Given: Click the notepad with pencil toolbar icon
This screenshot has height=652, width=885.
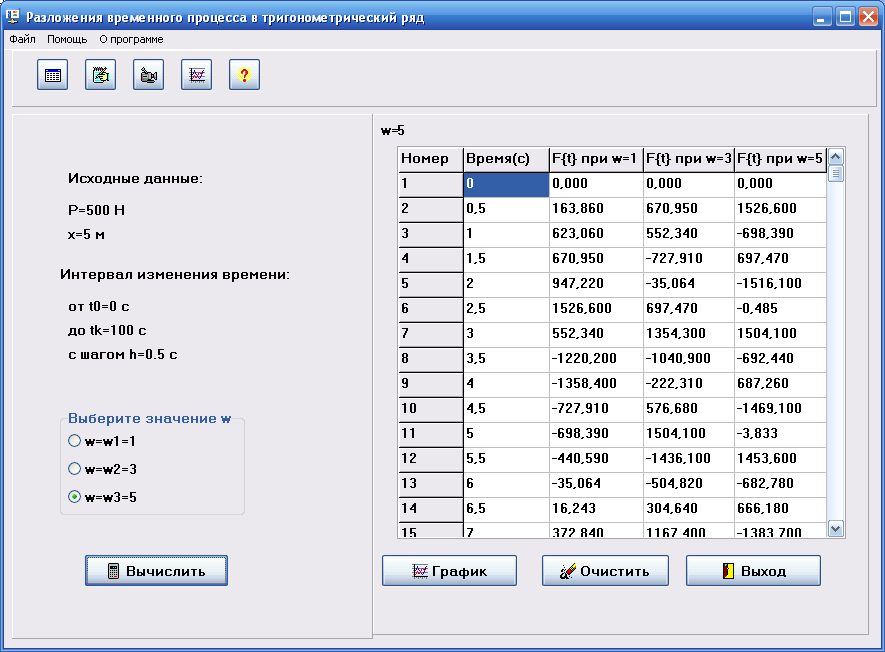Looking at the screenshot, I should click(x=101, y=75).
